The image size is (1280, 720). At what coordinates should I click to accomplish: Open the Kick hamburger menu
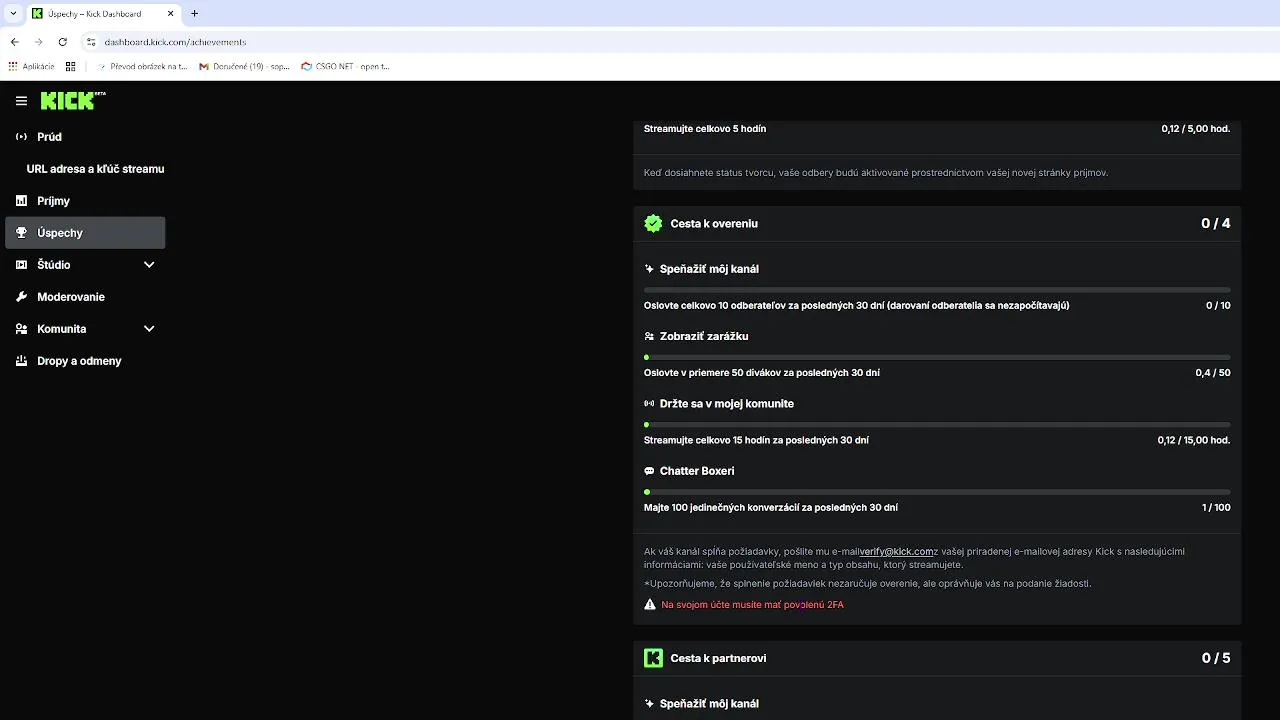(x=21, y=101)
